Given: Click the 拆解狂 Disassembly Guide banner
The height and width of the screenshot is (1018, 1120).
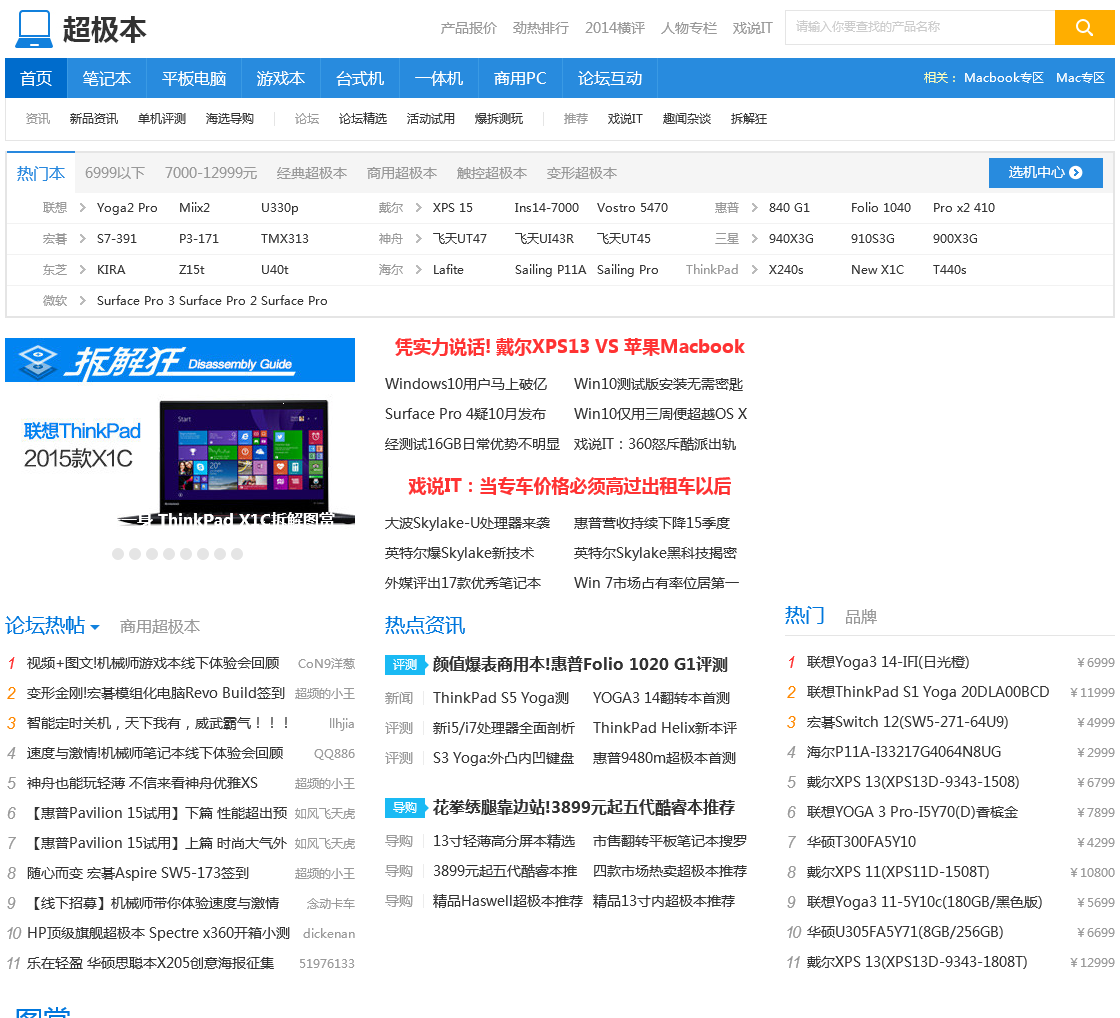Looking at the screenshot, I should coord(180,360).
